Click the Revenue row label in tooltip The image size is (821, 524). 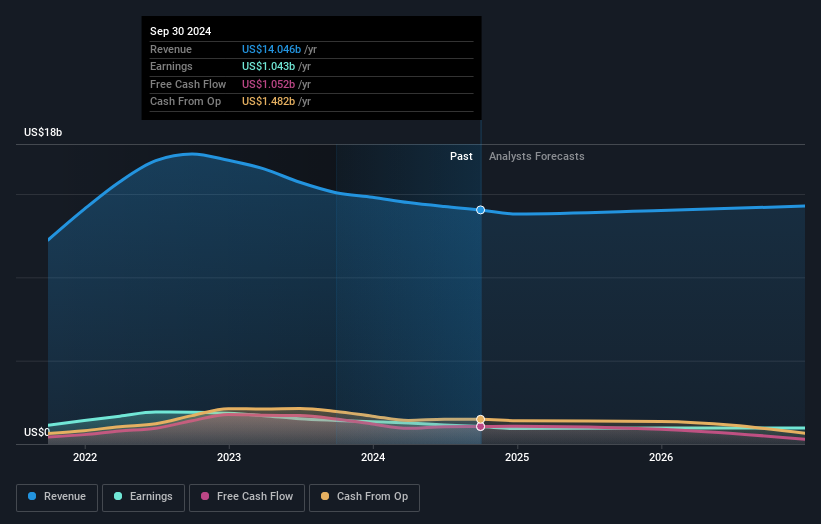click(171, 49)
